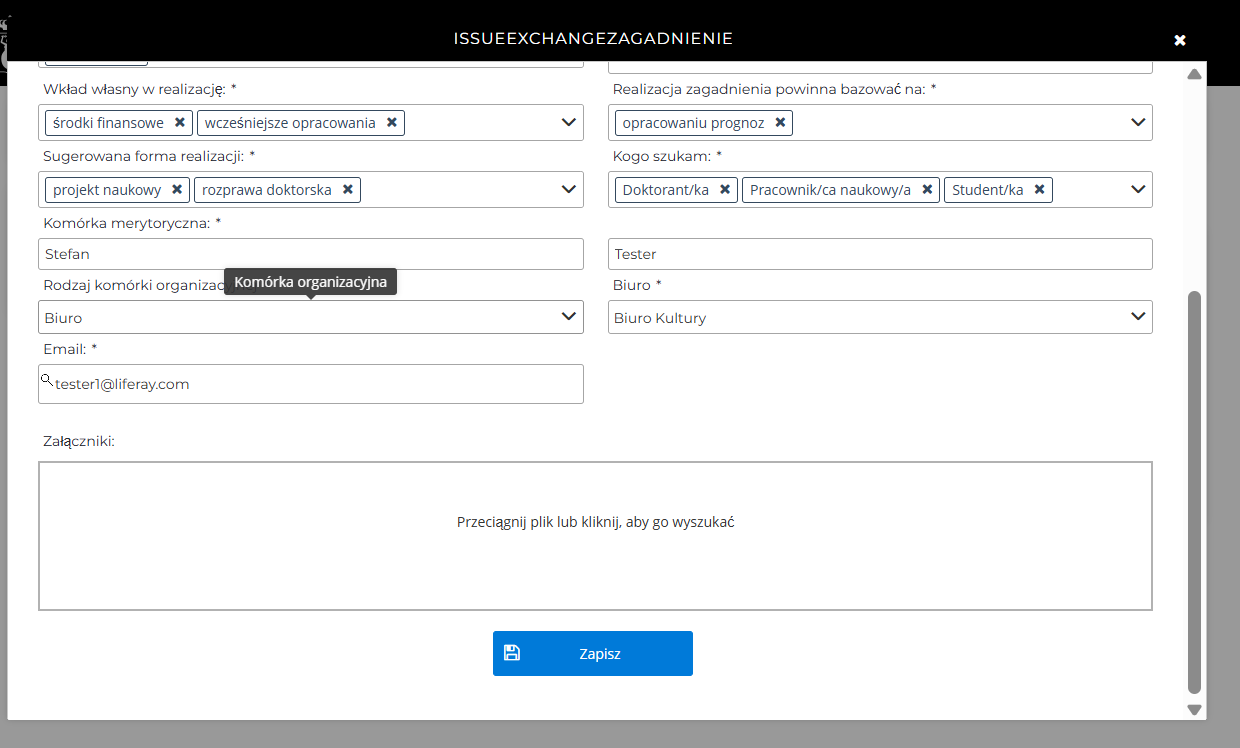Expand the 'Wkład własny w realizację' dropdown

pos(569,123)
